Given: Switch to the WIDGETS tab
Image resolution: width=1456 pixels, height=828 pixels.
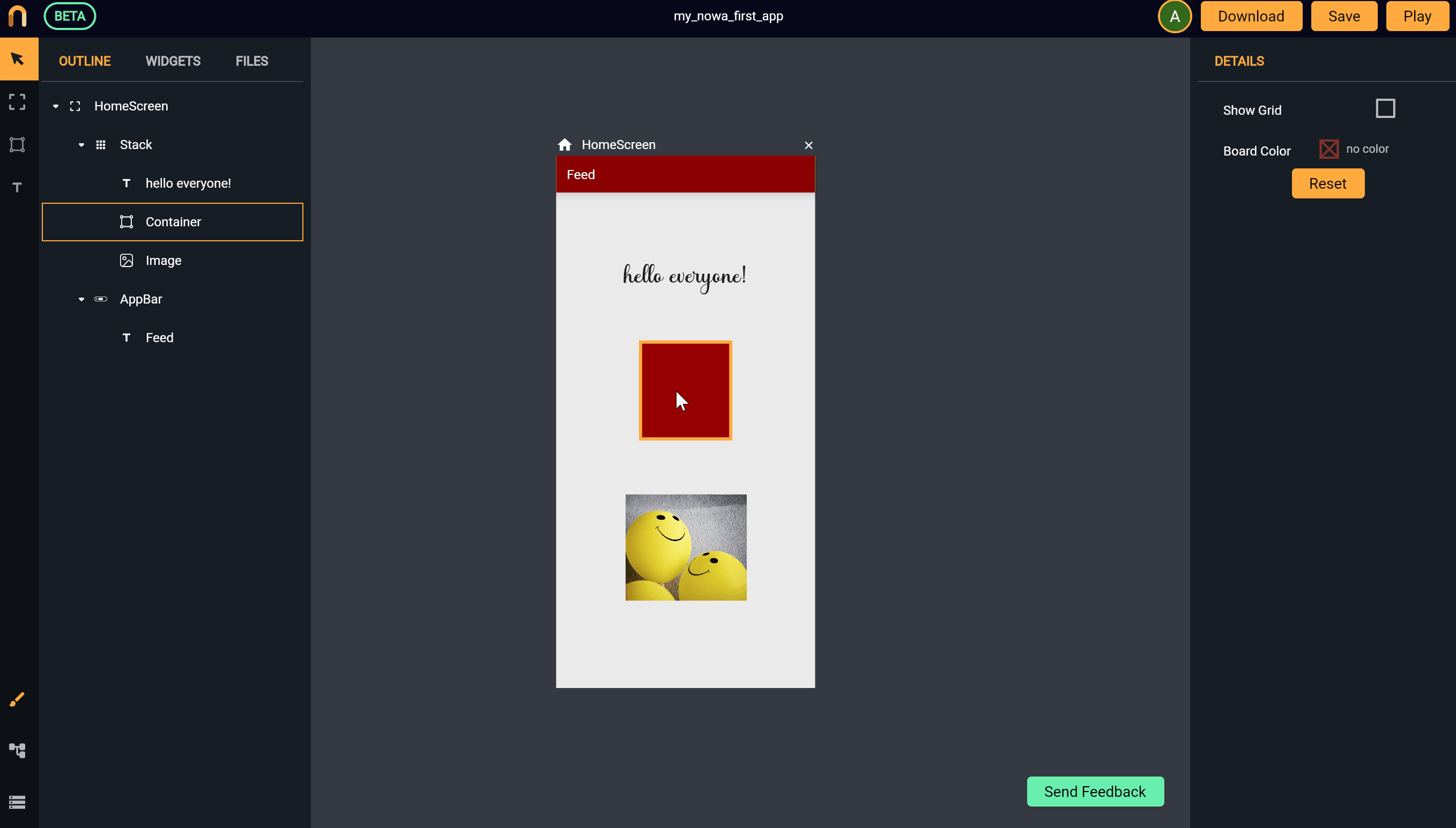Looking at the screenshot, I should point(173,61).
